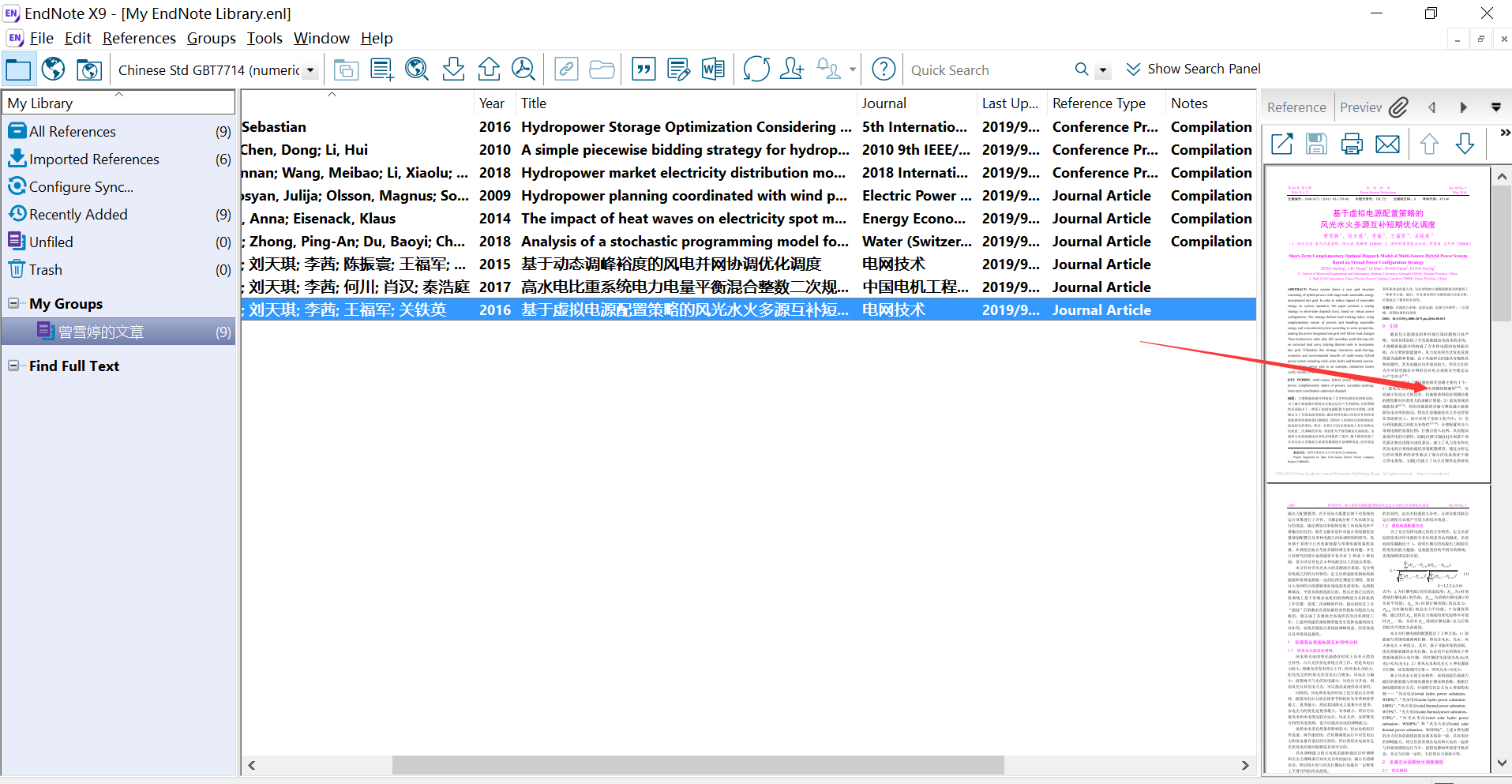1512x784 pixels.
Task: Select All References group
Action: click(x=118, y=131)
